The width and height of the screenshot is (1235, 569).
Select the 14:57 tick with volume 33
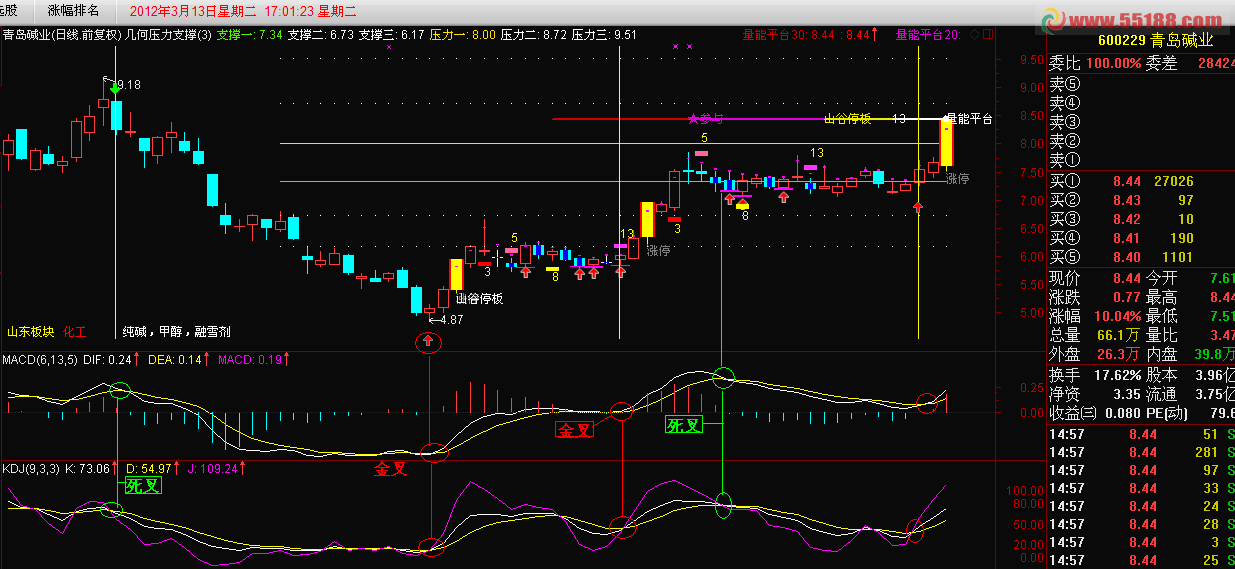click(x=1140, y=488)
